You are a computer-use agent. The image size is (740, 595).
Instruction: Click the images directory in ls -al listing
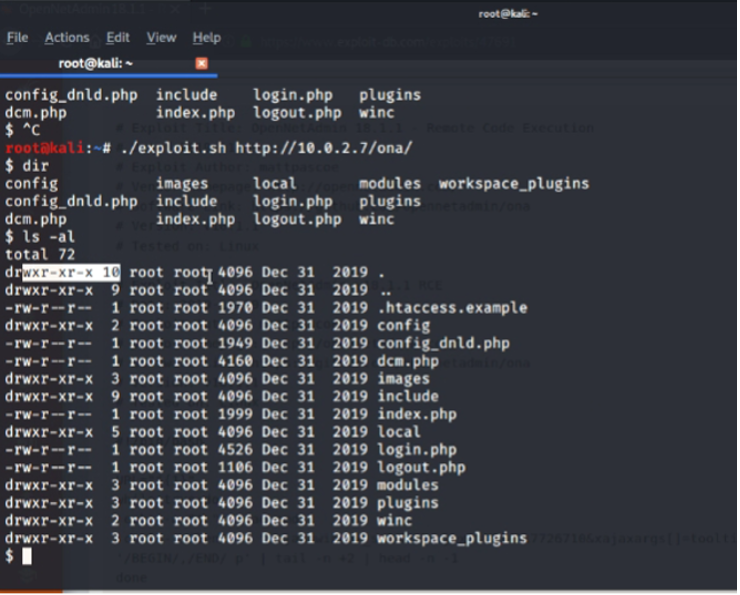pos(404,379)
